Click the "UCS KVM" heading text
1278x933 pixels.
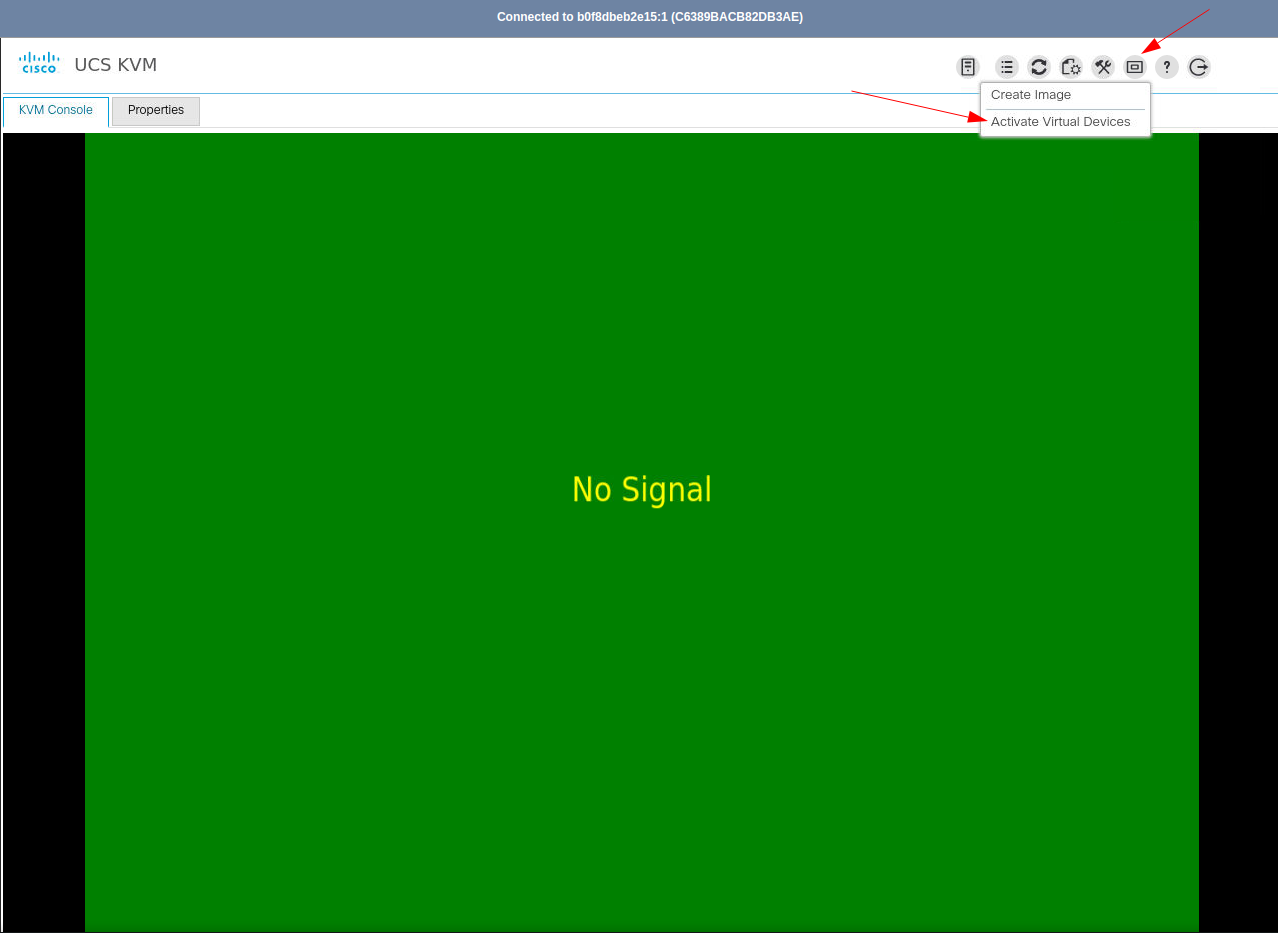(114, 64)
